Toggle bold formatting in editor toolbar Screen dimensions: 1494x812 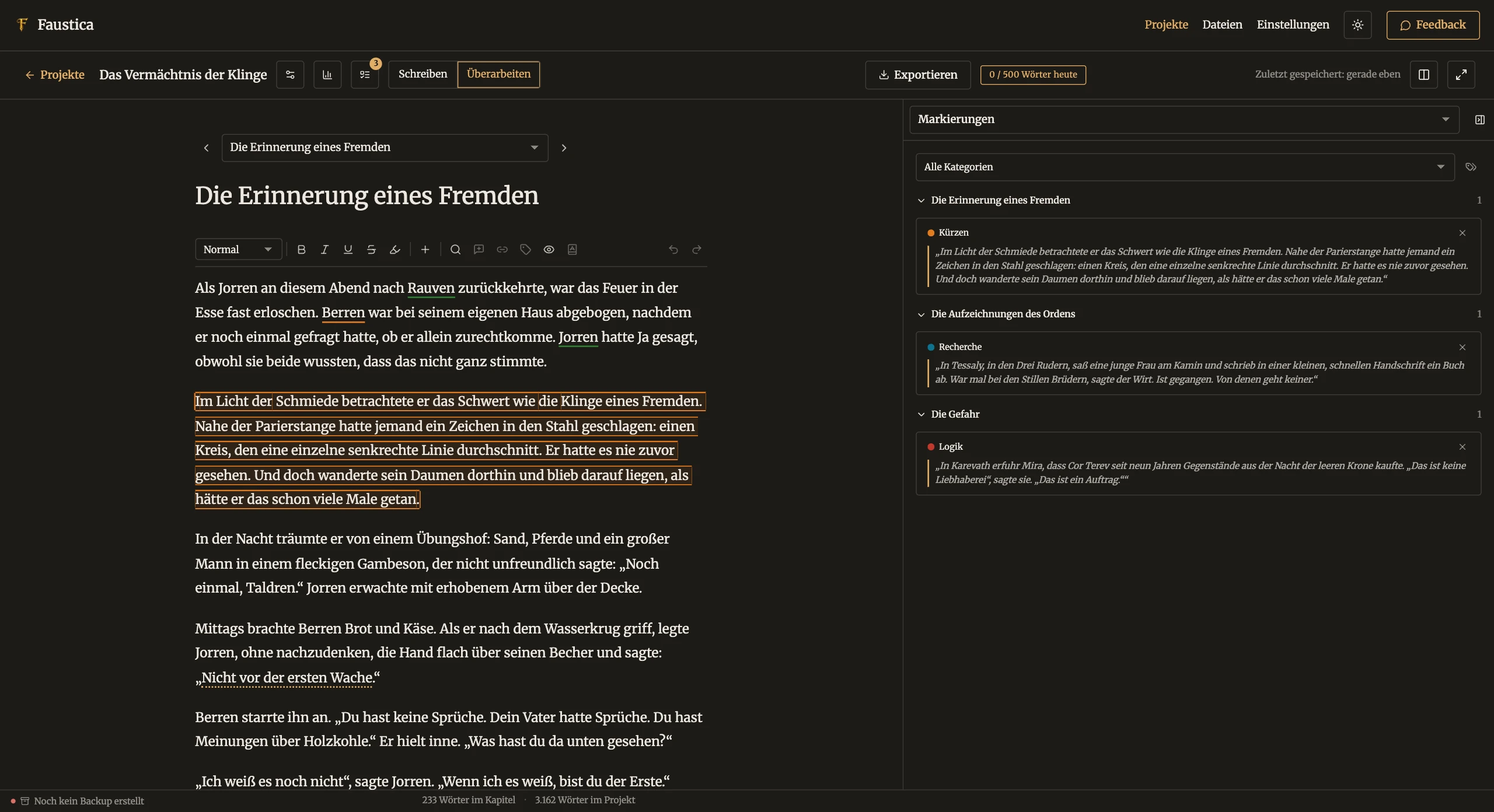tap(301, 250)
